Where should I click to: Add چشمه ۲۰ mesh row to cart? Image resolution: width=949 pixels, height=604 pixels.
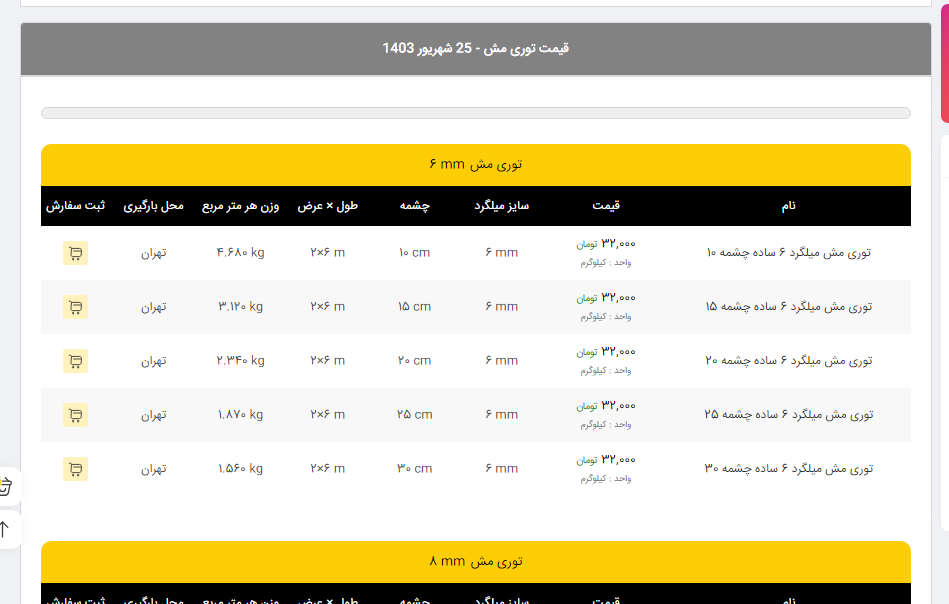(x=75, y=361)
